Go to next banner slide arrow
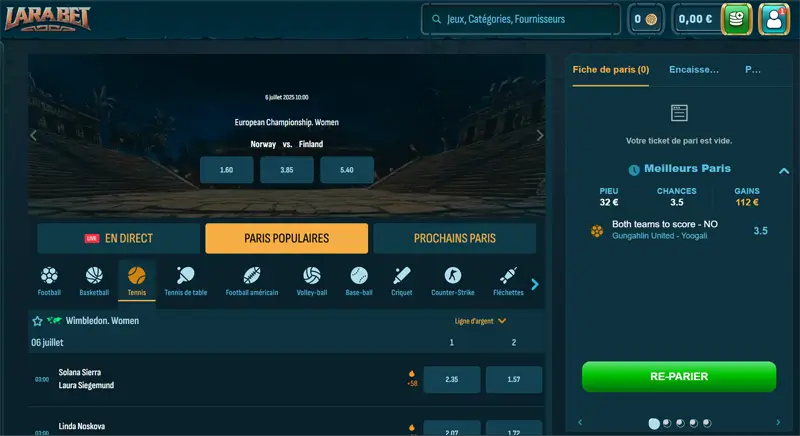The image size is (800, 436). pyautogui.click(x=540, y=135)
